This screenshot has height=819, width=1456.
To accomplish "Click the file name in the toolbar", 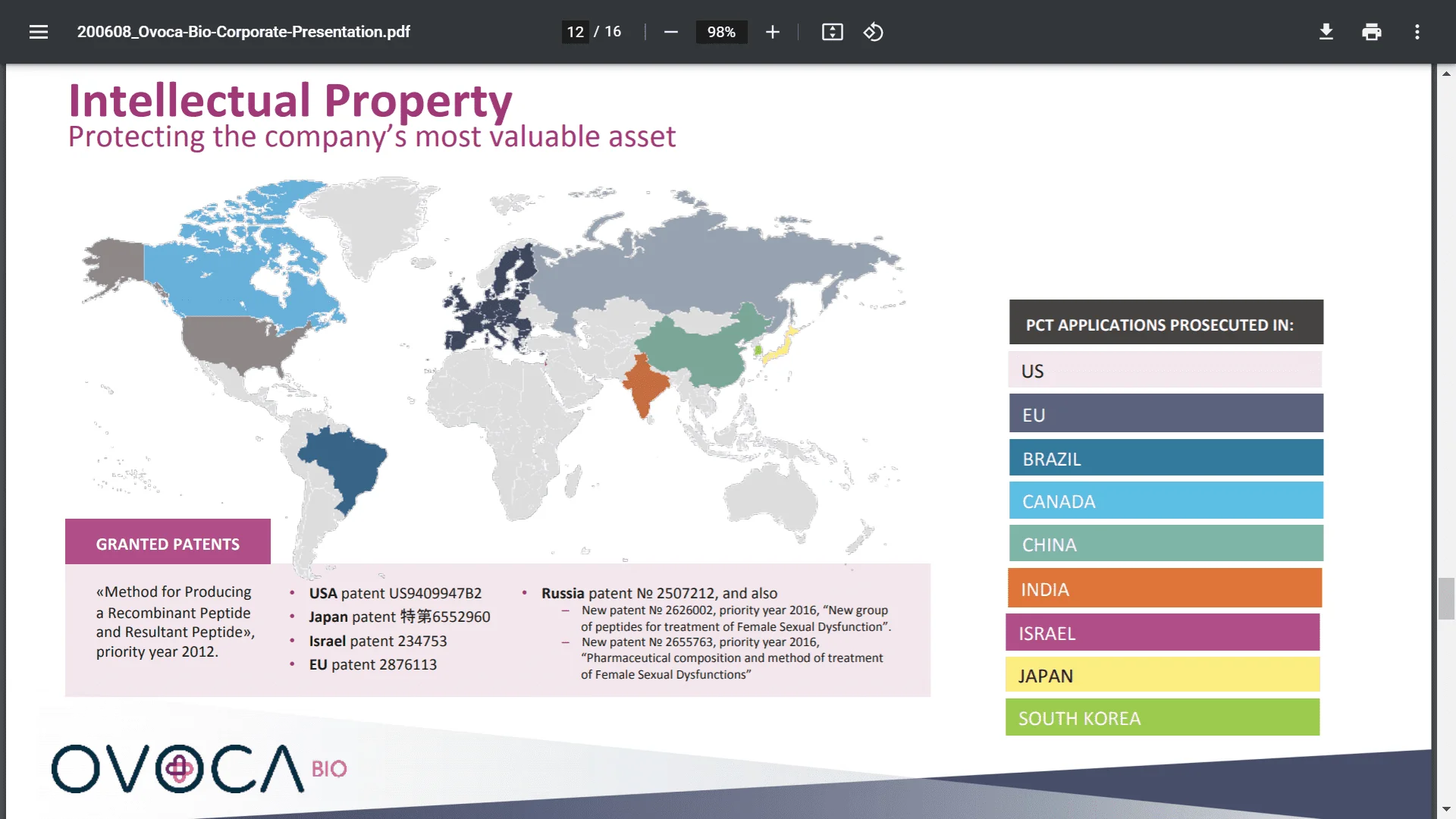I will click(243, 32).
